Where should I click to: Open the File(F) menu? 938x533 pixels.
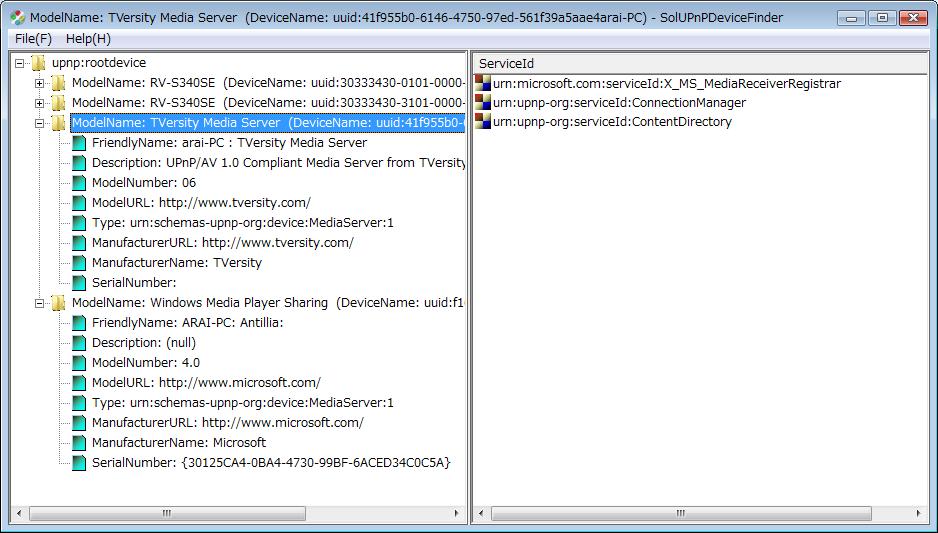(34, 39)
